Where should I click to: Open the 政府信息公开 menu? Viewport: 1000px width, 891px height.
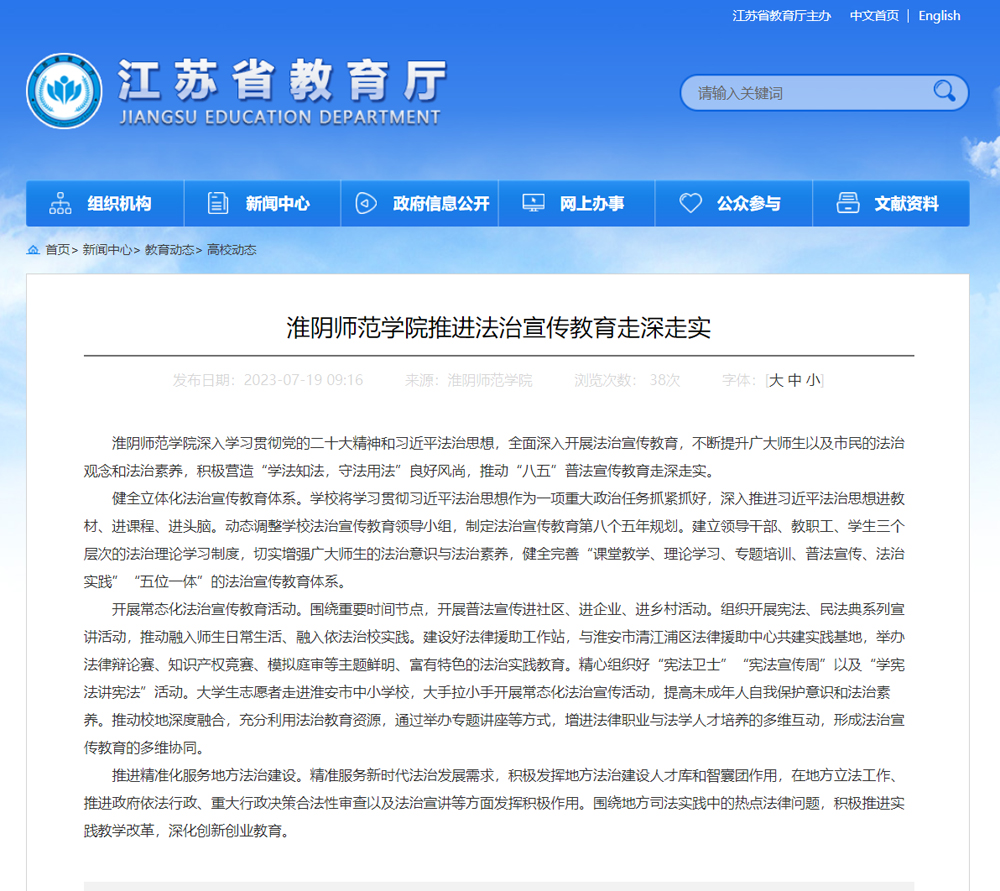[x=420, y=203]
